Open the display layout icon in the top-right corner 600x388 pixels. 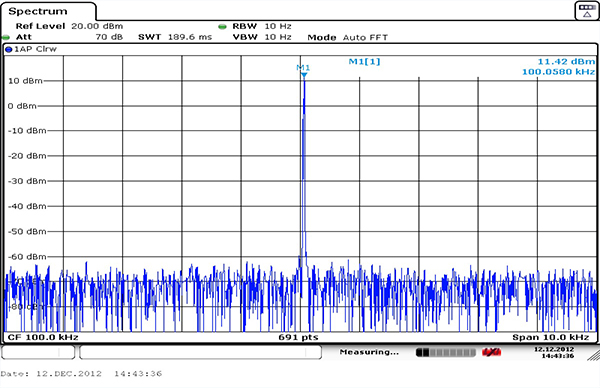click(587, 11)
